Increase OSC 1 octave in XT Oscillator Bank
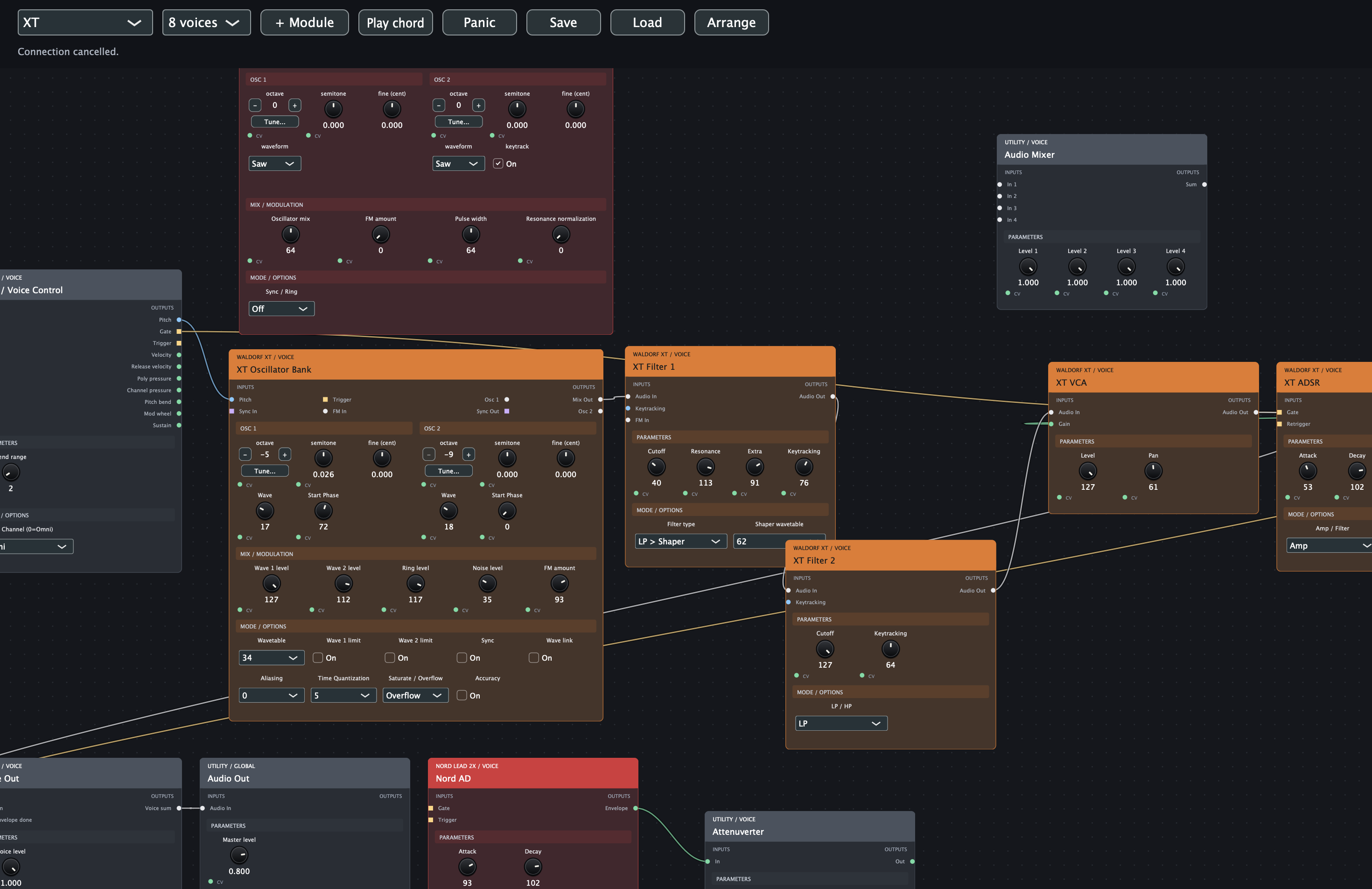This screenshot has width=1372, height=889. tap(285, 455)
